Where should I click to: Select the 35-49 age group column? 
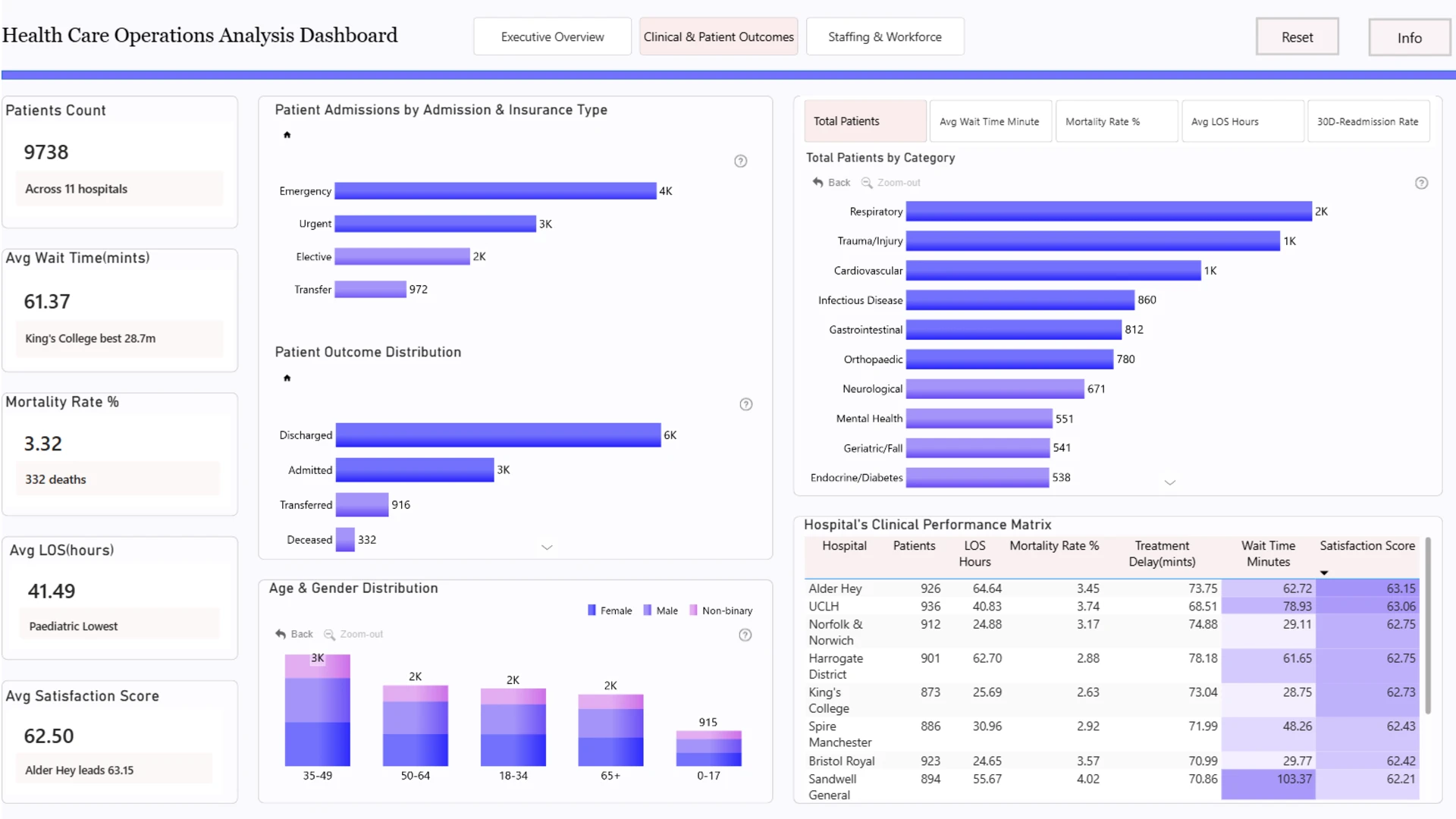pos(317,711)
